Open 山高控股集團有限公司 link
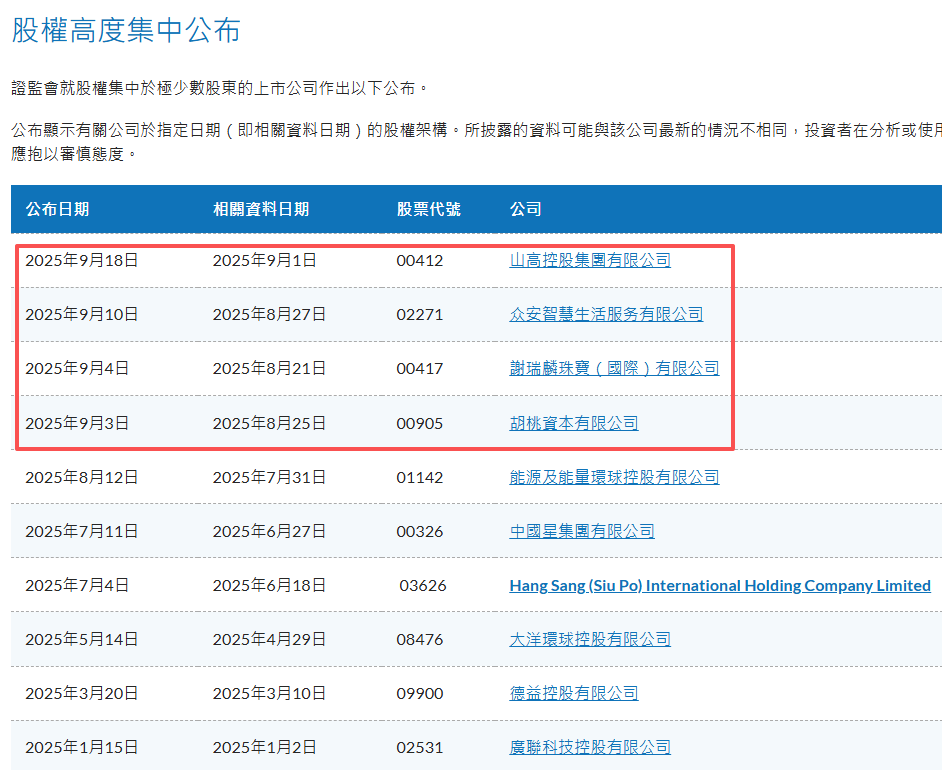Image resolution: width=942 pixels, height=770 pixels. pyautogui.click(x=590, y=260)
